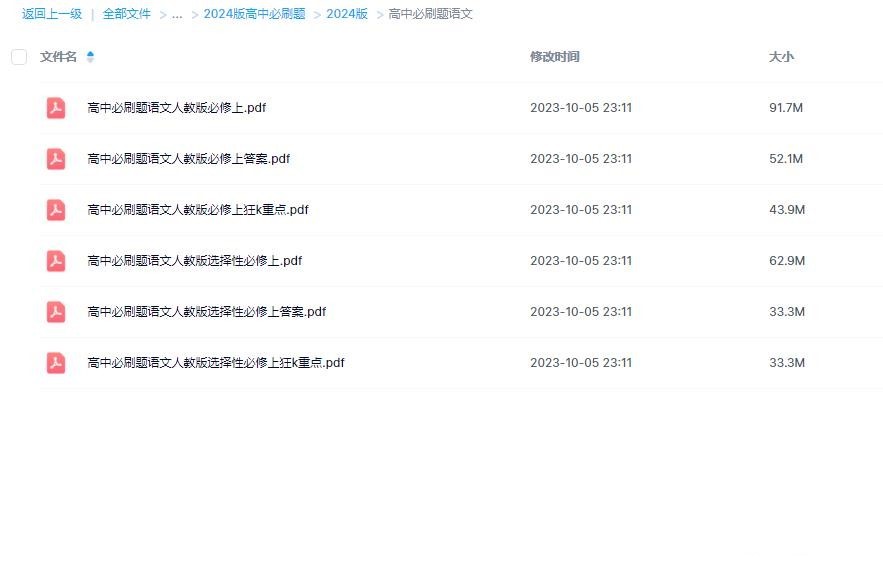Open file 高中必刷题语文人教版选择性必修上.pdf
The image size is (883, 579).
tap(194, 261)
